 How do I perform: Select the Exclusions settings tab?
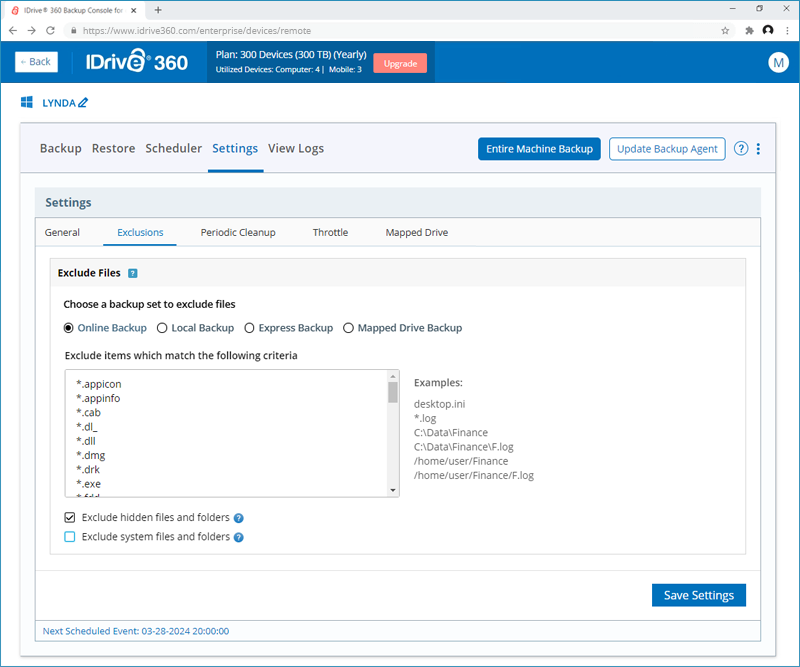[x=140, y=233]
